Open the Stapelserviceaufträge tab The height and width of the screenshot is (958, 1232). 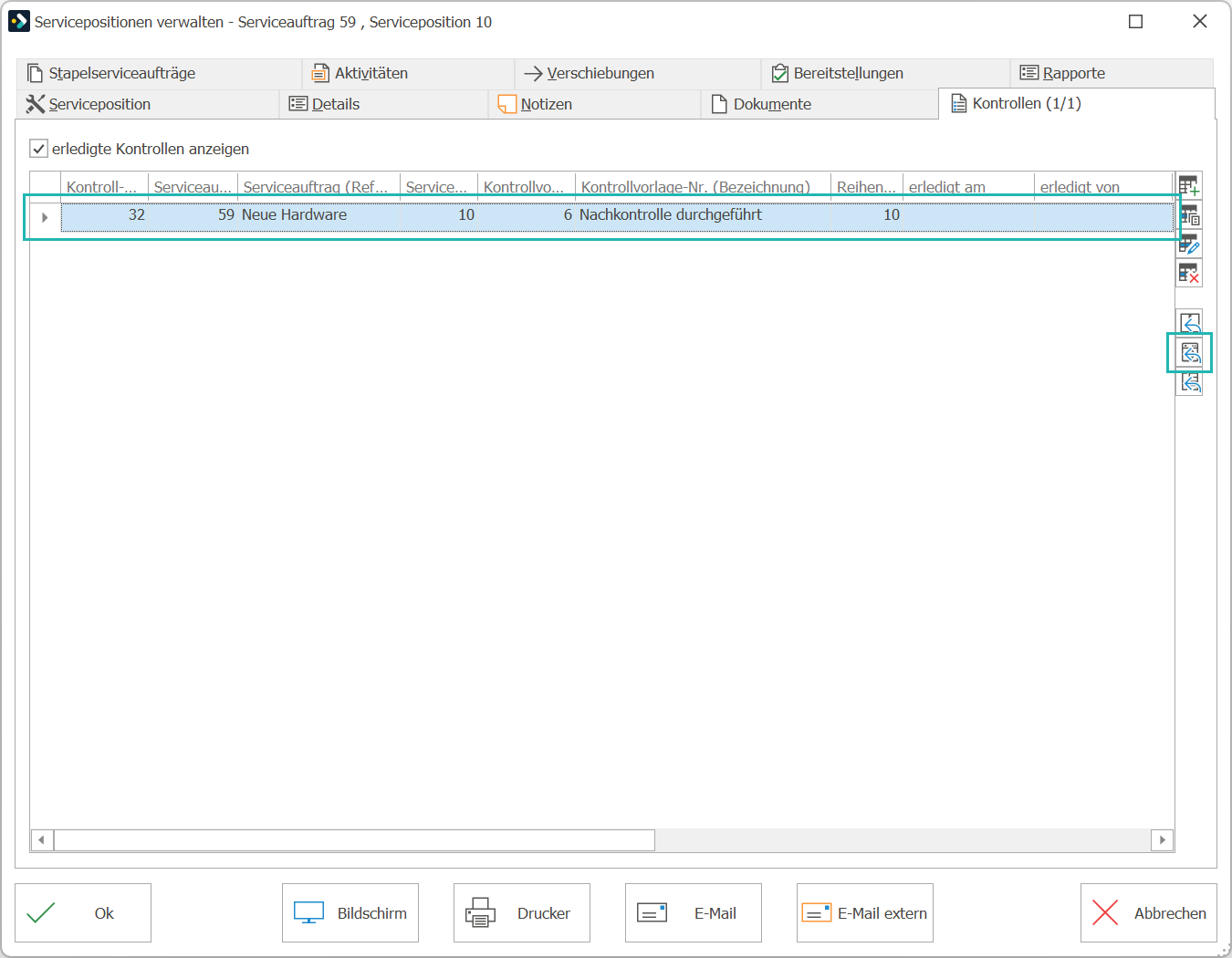[159, 73]
